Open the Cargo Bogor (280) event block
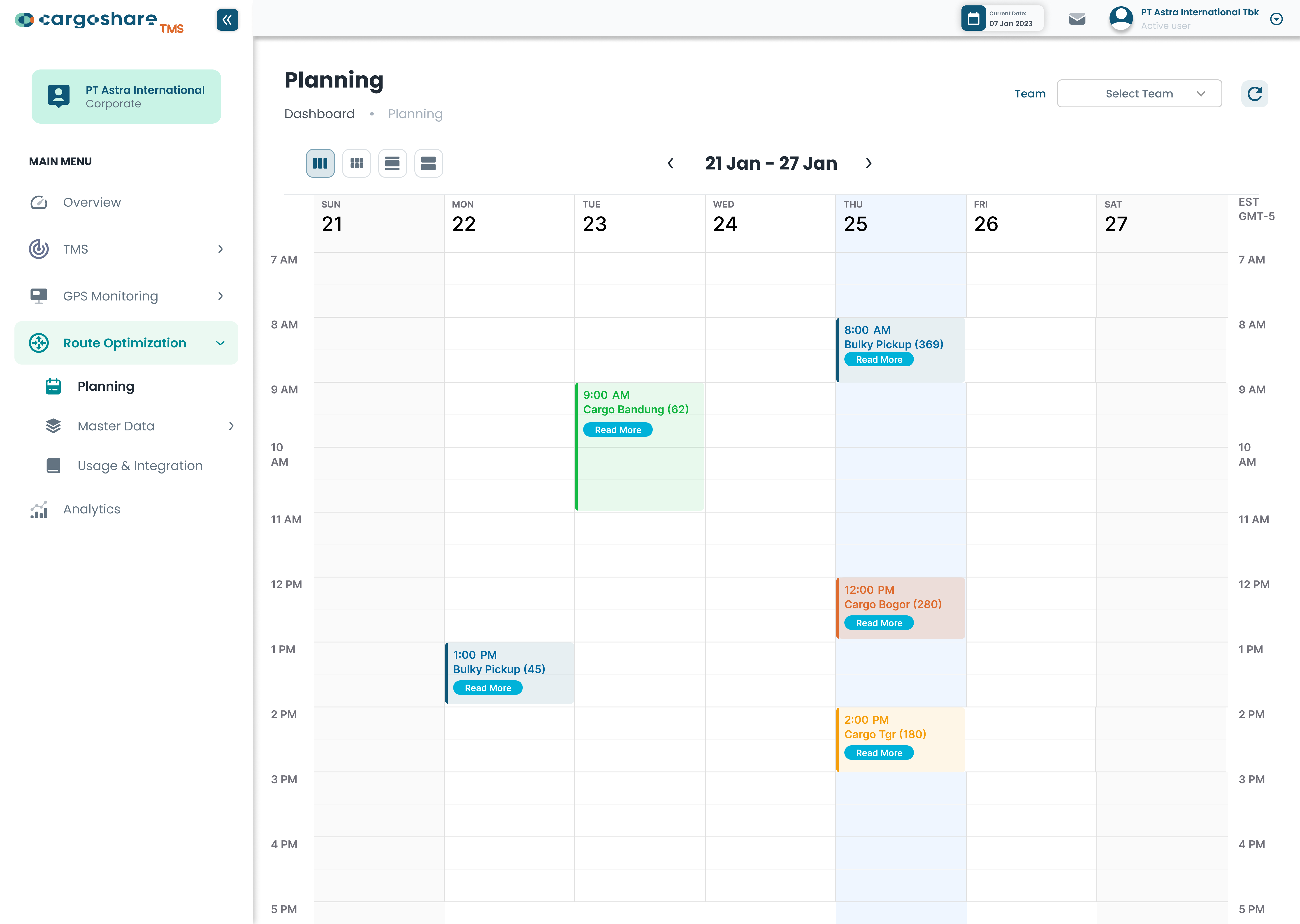The width and height of the screenshot is (1300, 924). click(901, 608)
